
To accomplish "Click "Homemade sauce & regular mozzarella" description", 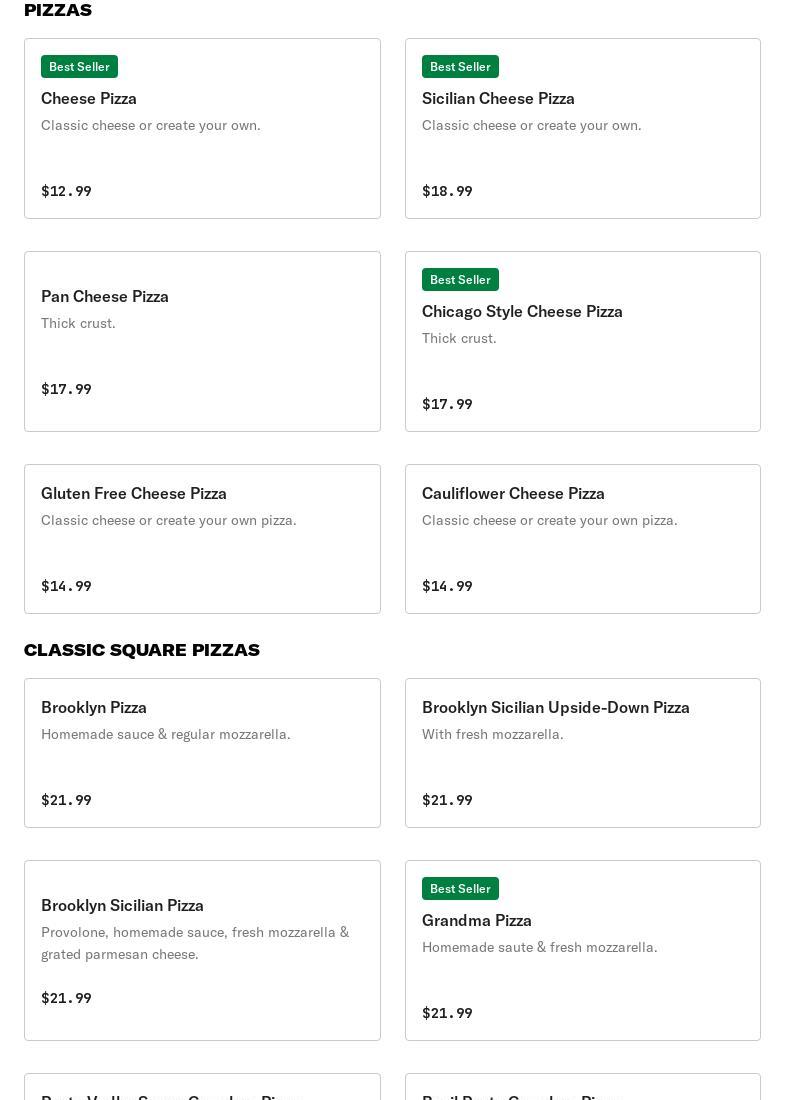I will 166,734.
